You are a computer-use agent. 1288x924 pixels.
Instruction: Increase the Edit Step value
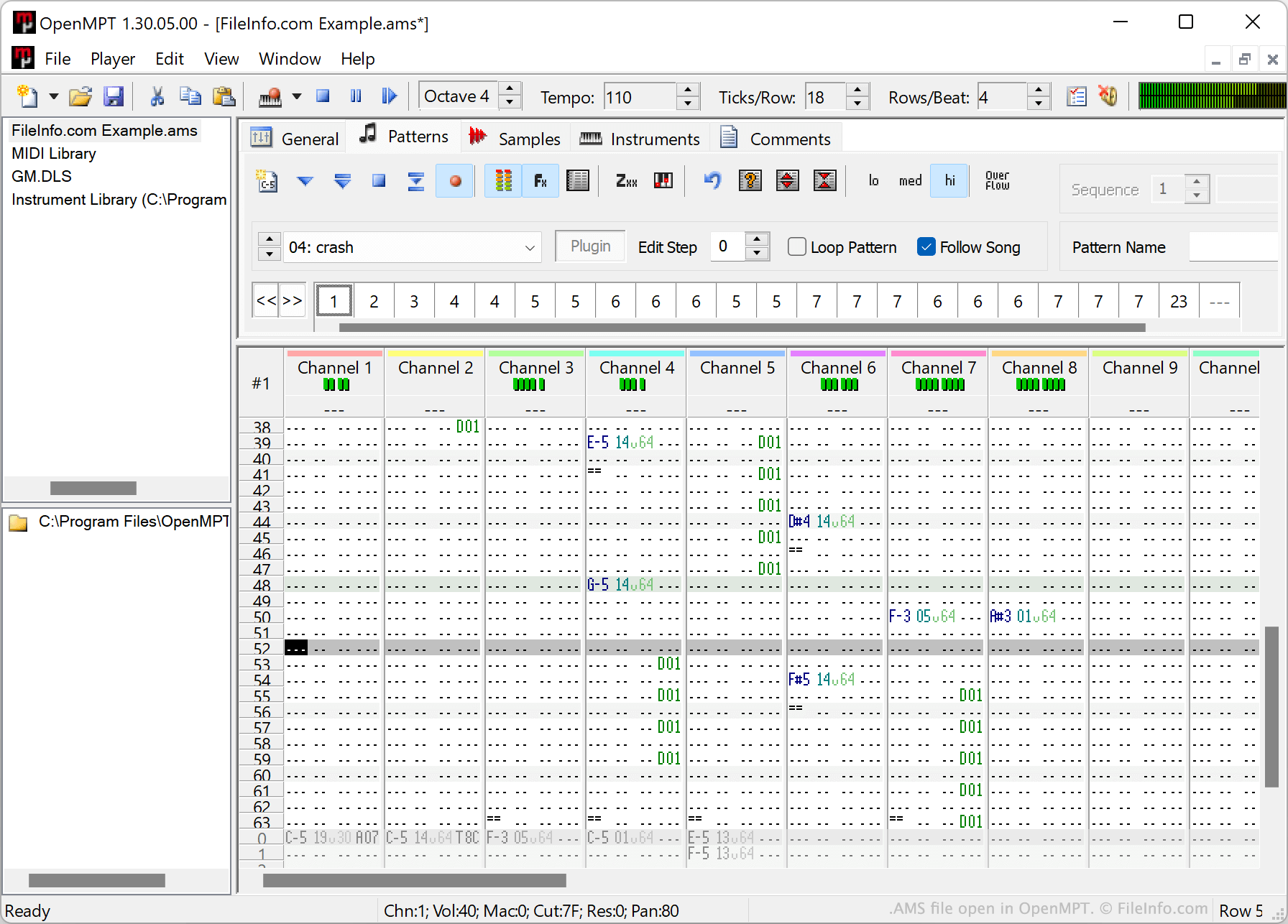(758, 239)
